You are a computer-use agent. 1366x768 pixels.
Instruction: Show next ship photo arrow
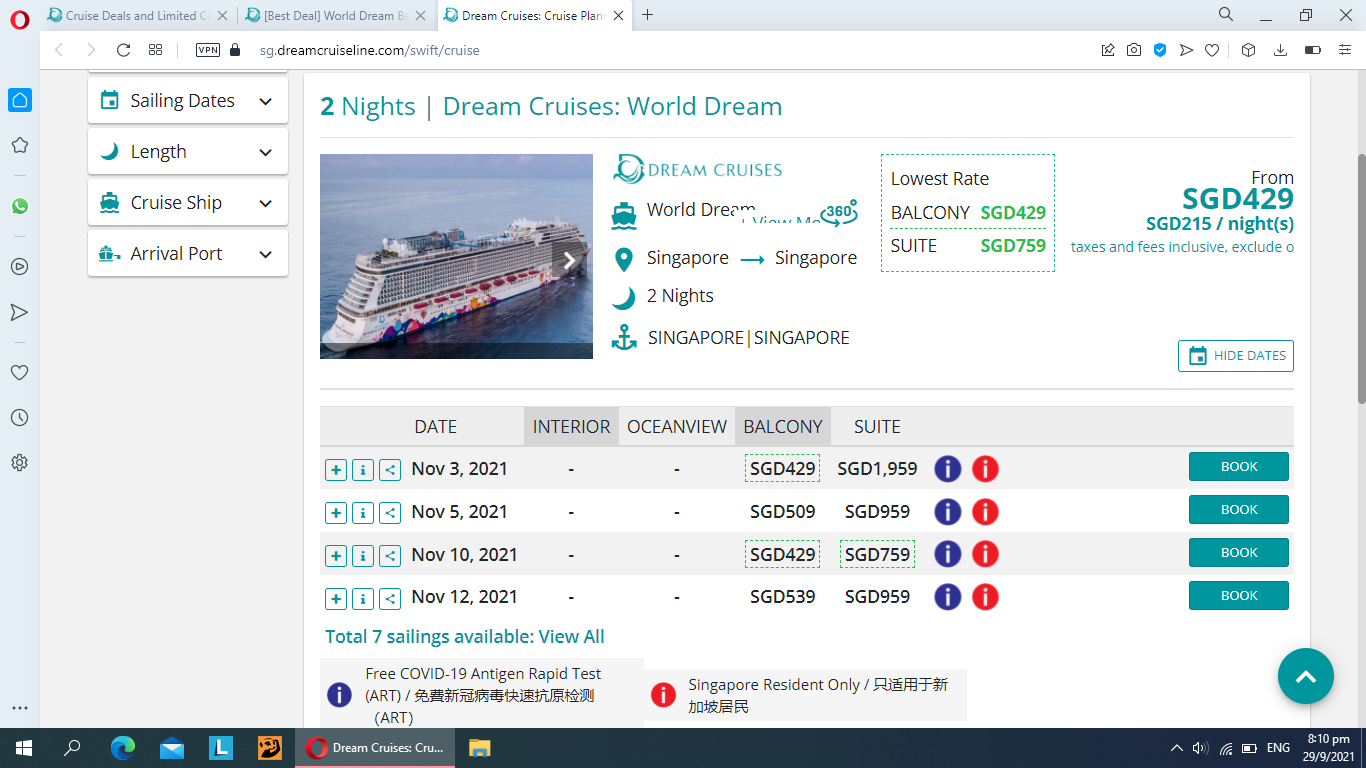pos(570,261)
